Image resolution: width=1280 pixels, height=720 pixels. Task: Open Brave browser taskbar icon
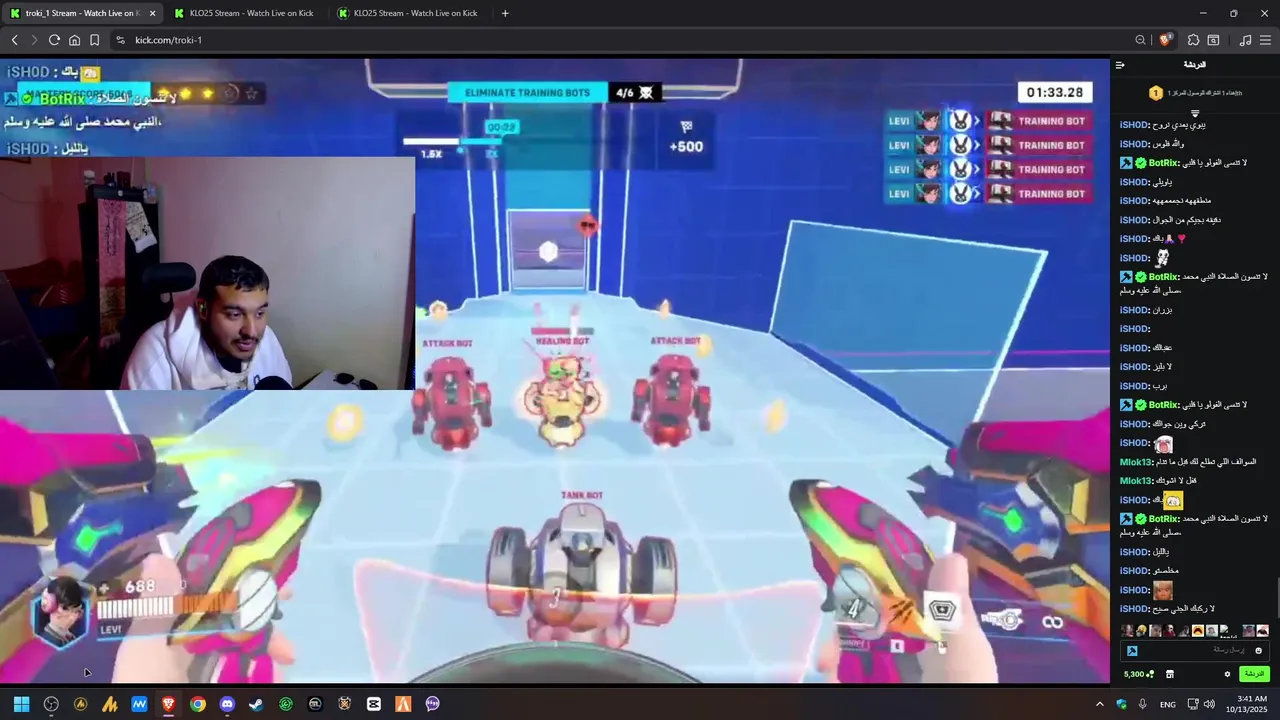168,704
